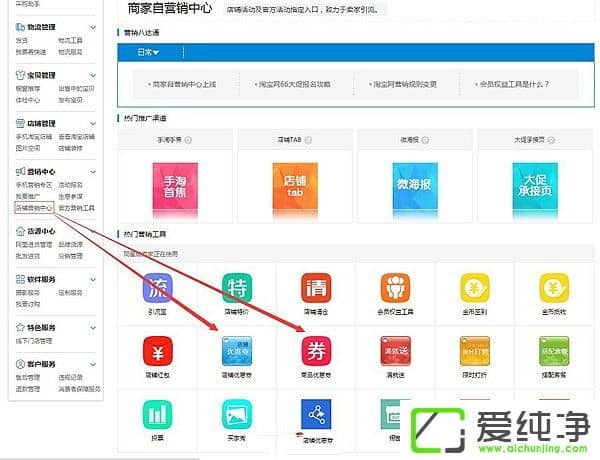The image size is (600, 460).
Task: Open the 限时打折 orange tool icon
Action: tap(476, 352)
